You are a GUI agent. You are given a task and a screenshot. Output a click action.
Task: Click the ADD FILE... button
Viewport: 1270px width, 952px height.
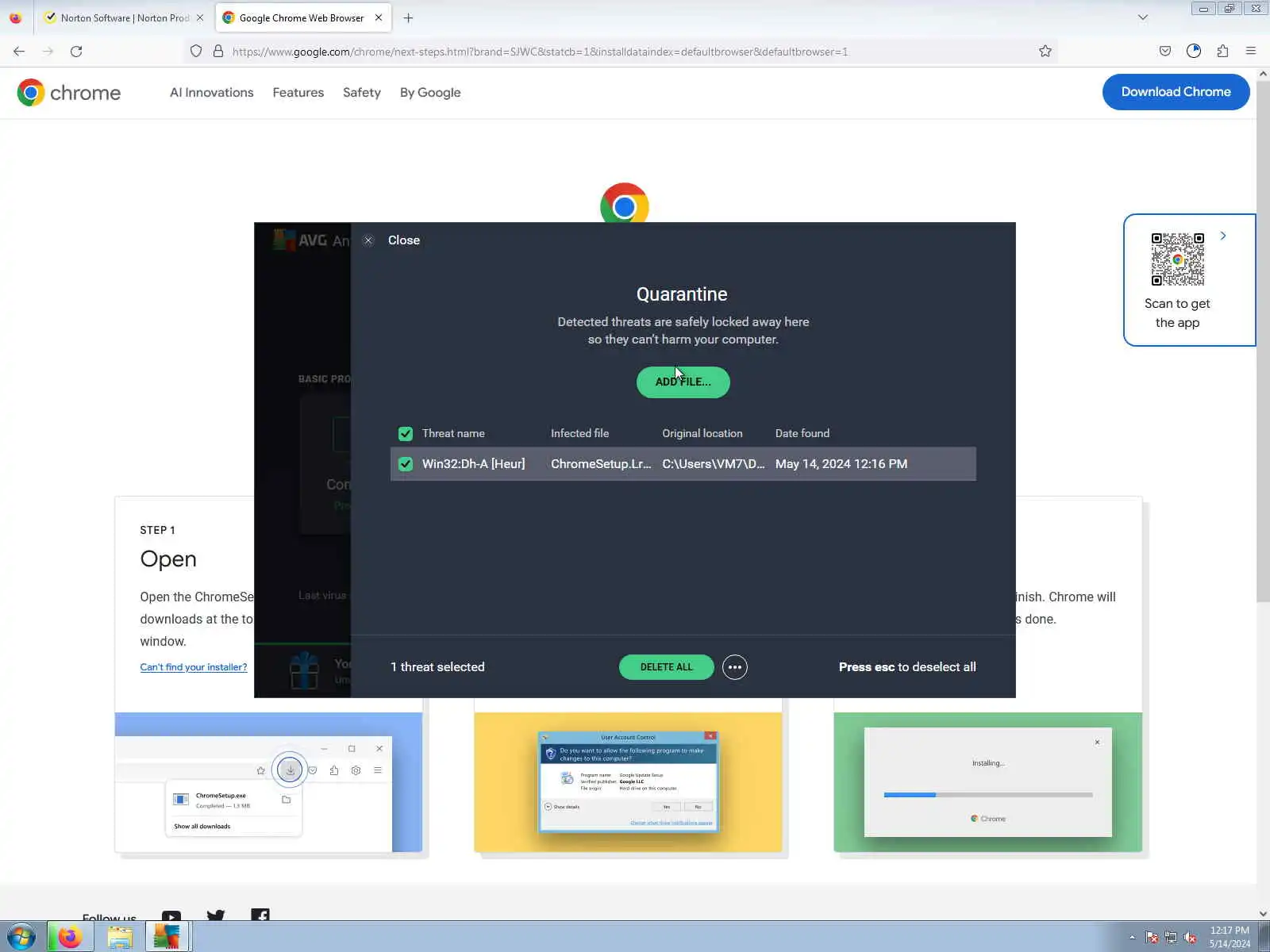coord(683,382)
